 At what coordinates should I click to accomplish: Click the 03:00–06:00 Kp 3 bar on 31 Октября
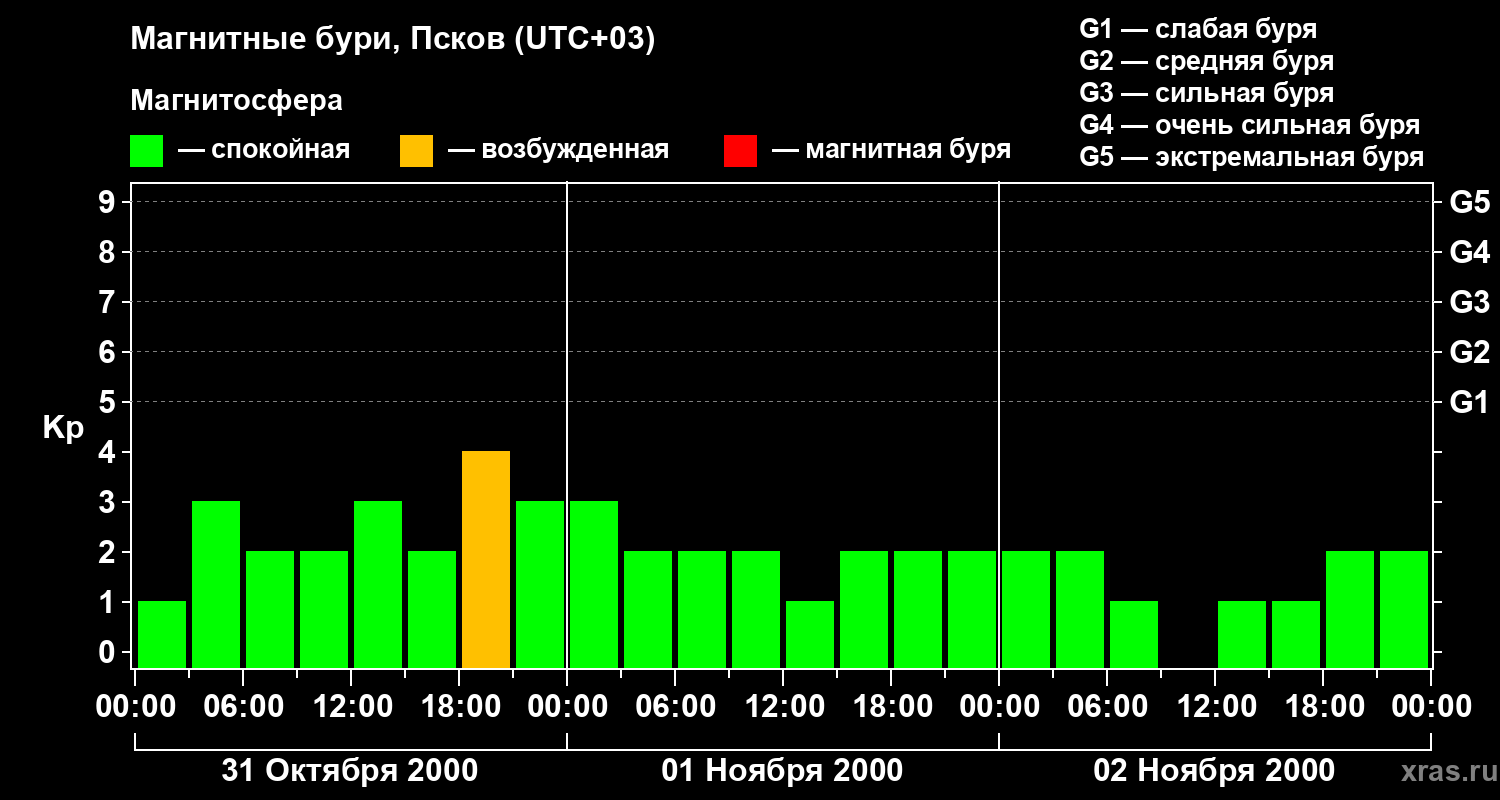click(216, 585)
